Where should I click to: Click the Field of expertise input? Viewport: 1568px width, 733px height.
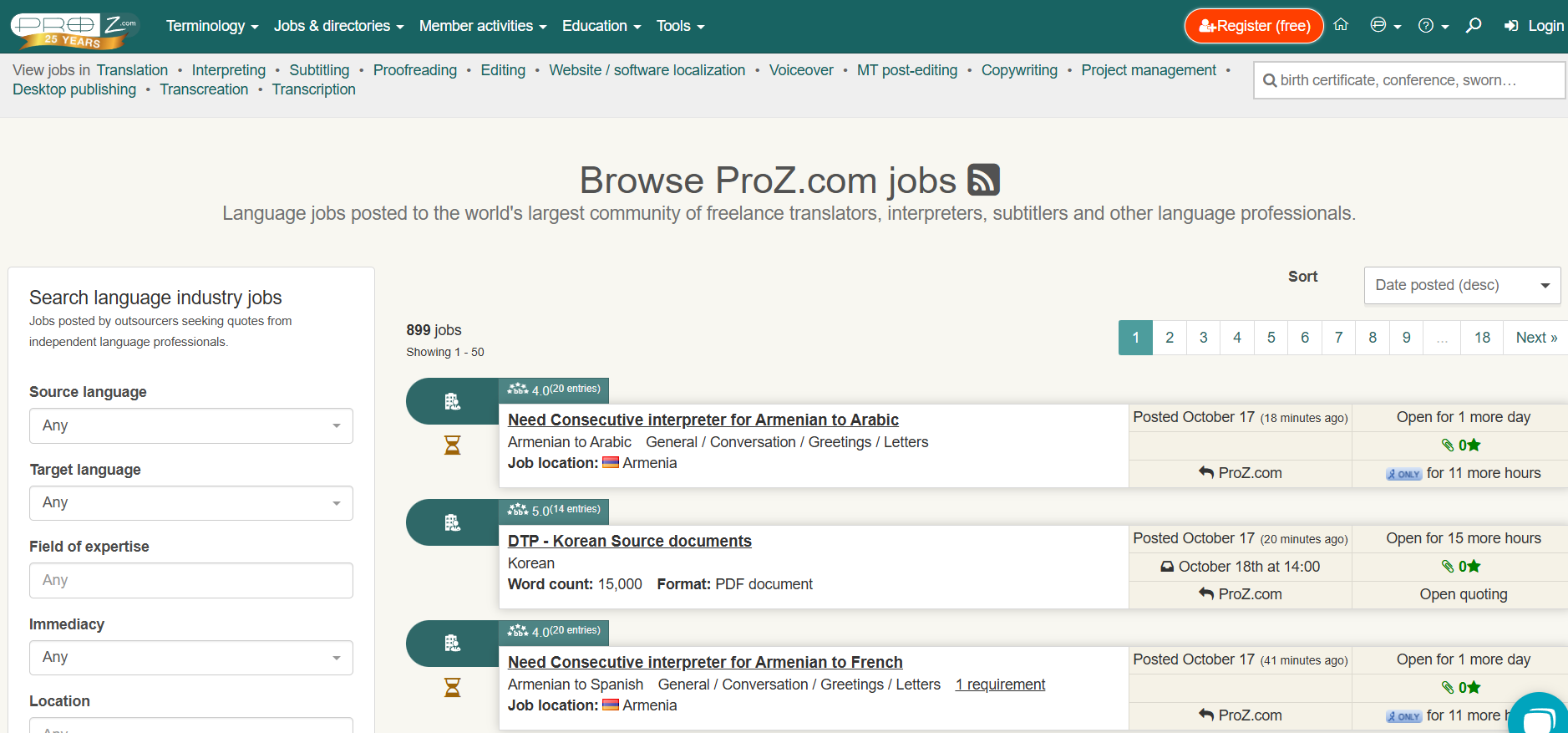[191, 580]
